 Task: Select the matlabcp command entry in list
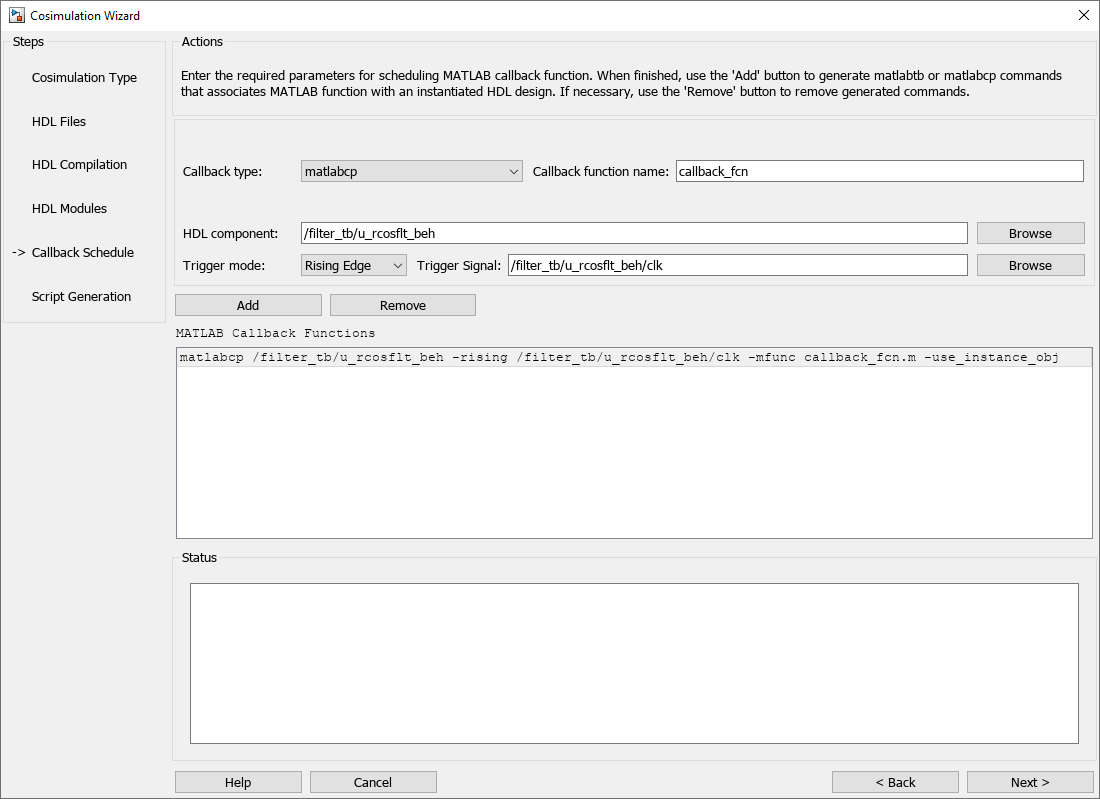pos(618,358)
